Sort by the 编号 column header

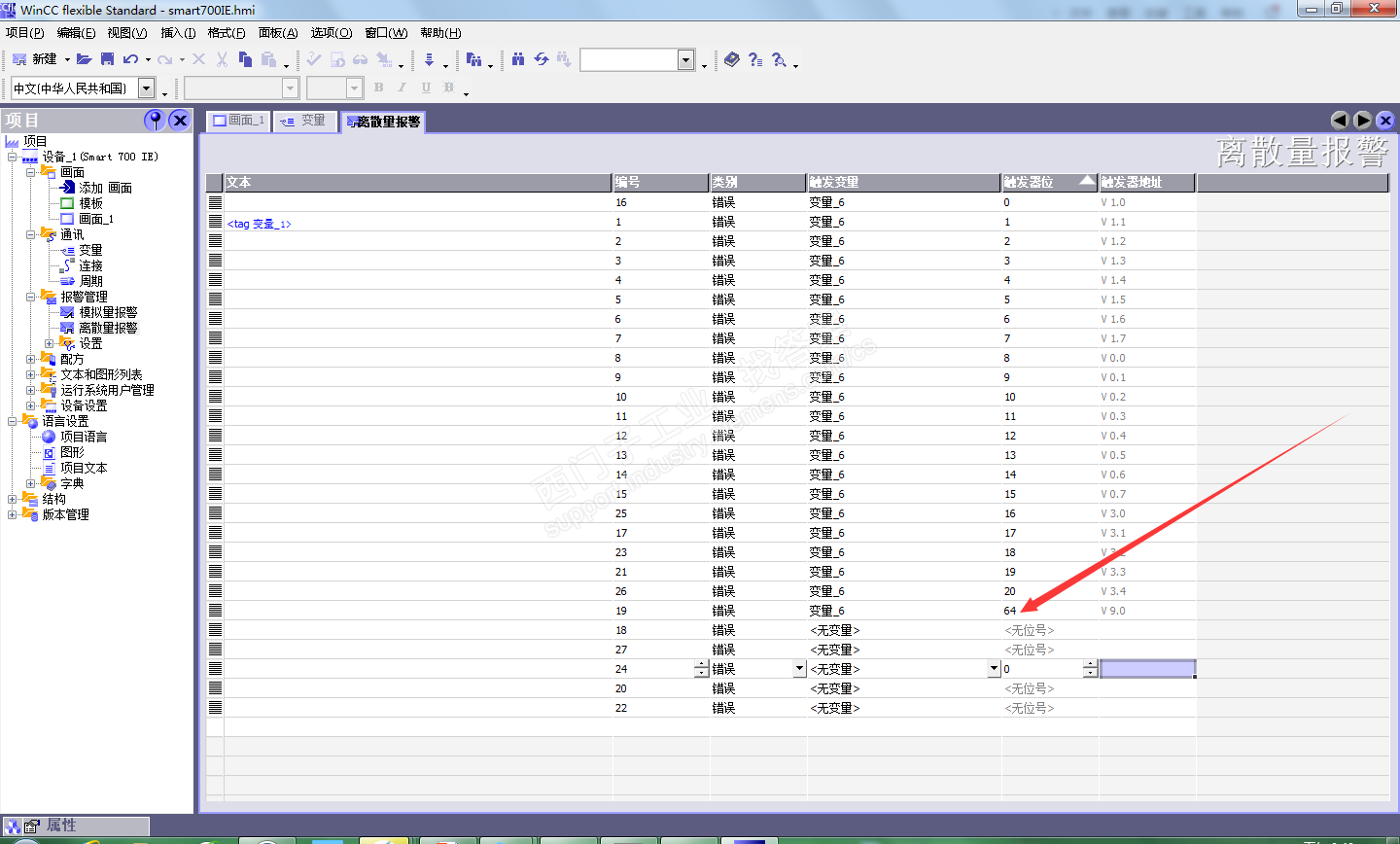(661, 182)
